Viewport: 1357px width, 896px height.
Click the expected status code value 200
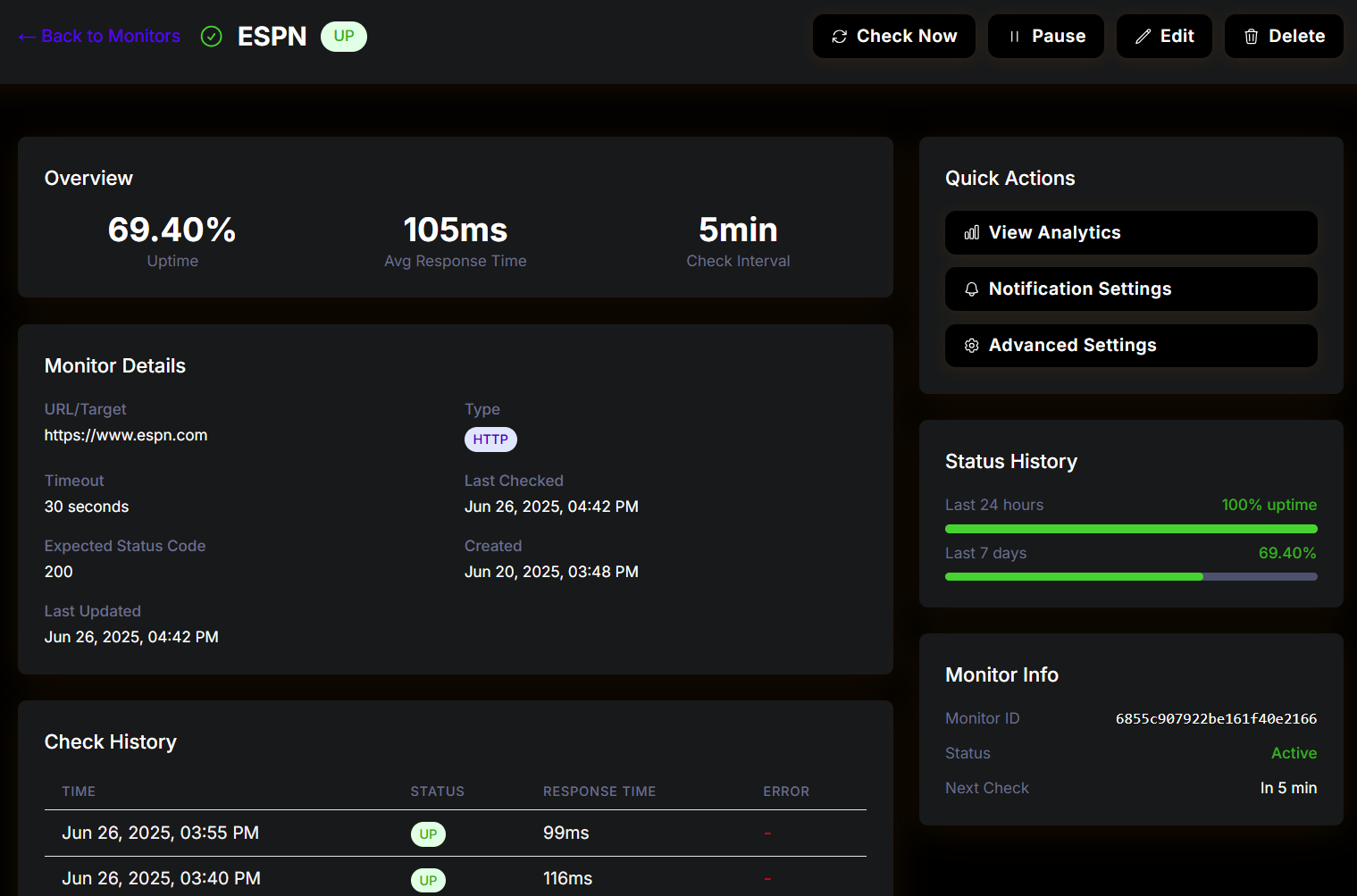pyautogui.click(x=59, y=572)
